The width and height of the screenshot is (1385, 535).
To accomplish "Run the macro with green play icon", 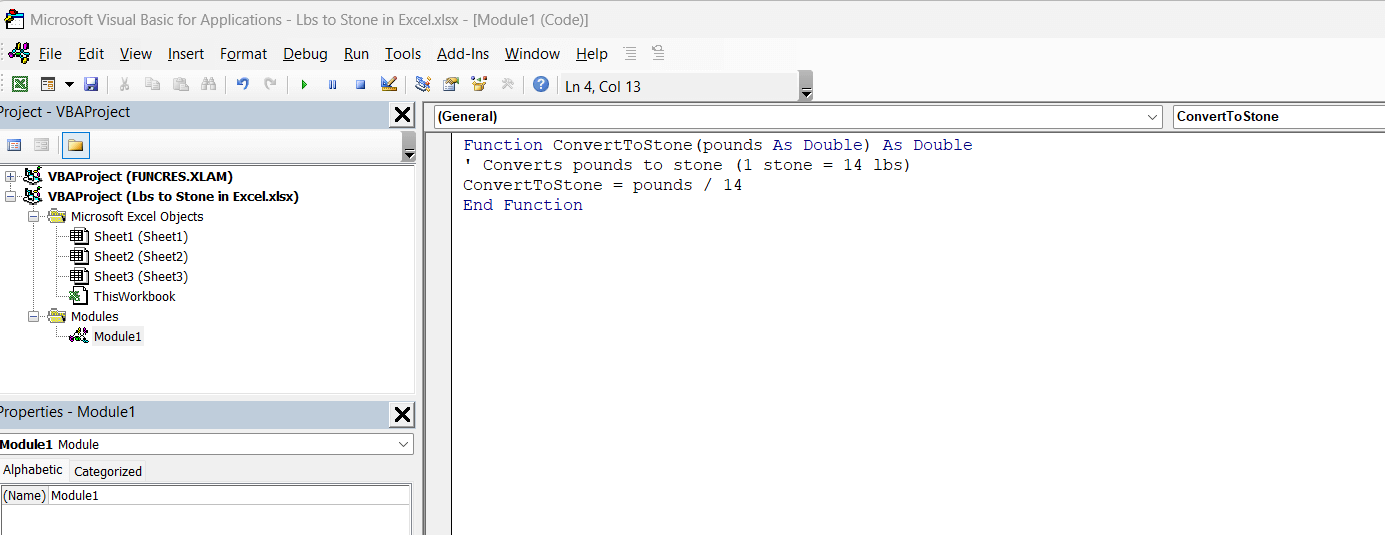I will click(x=304, y=85).
